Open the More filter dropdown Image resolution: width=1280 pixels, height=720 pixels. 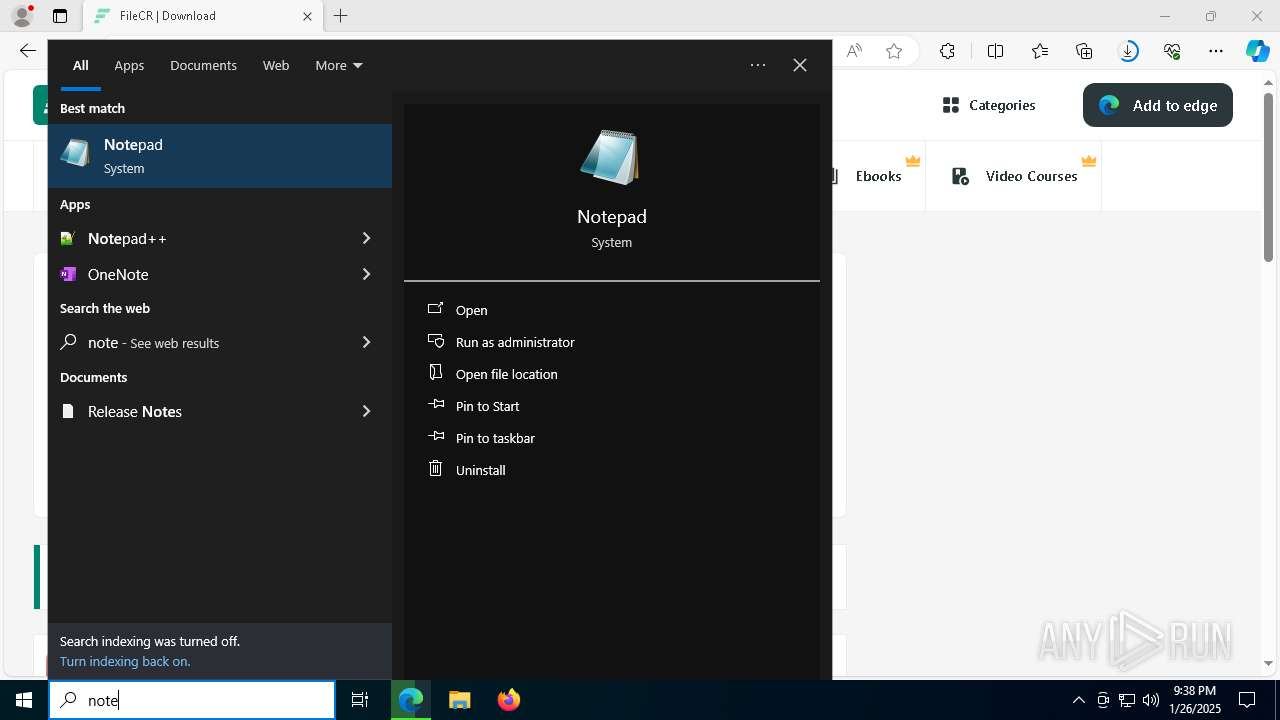click(x=339, y=65)
